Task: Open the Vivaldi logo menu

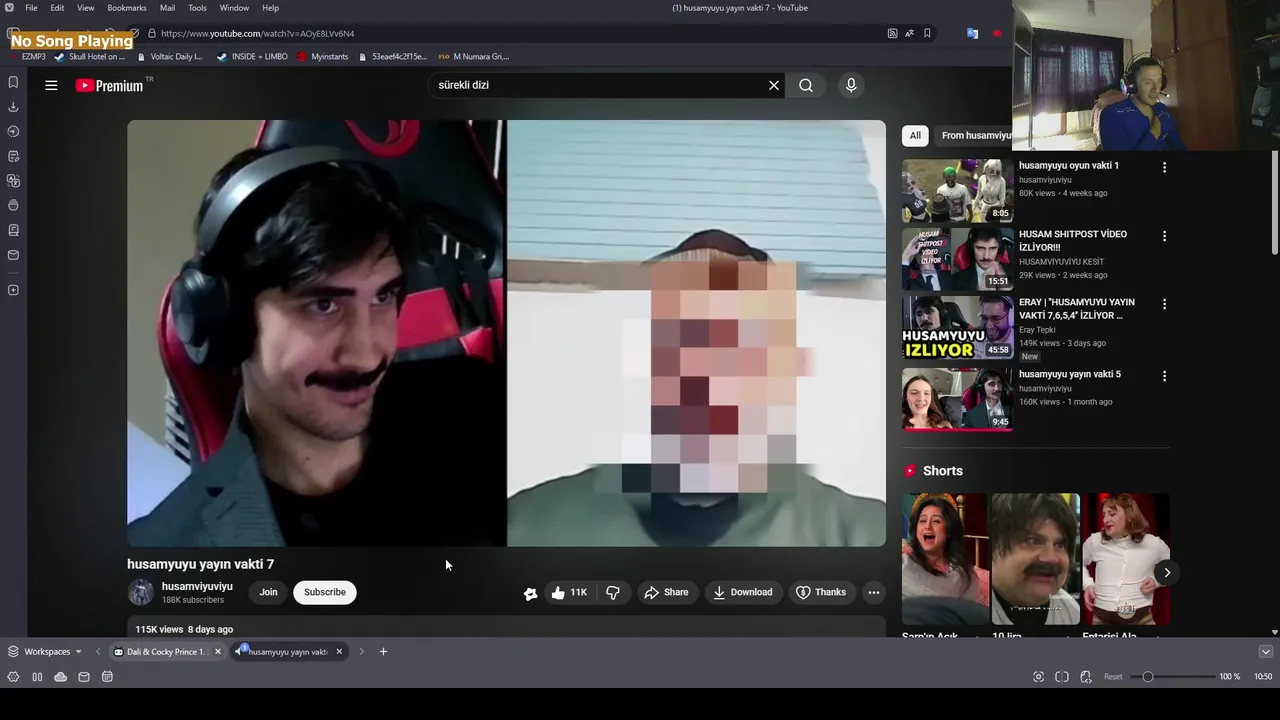Action: 9,8
